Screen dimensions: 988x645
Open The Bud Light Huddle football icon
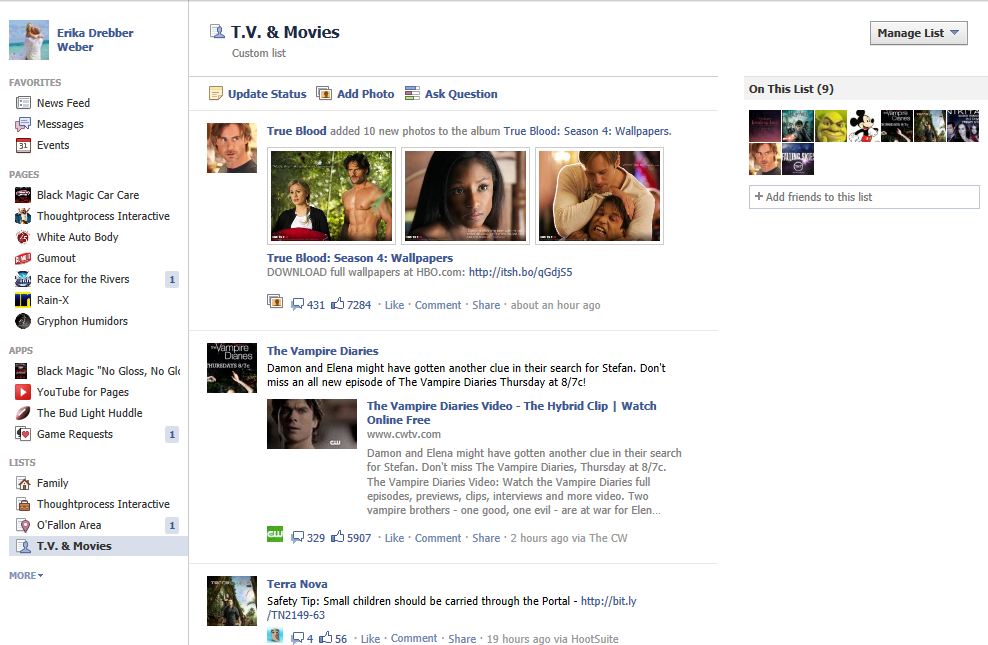[x=23, y=413]
